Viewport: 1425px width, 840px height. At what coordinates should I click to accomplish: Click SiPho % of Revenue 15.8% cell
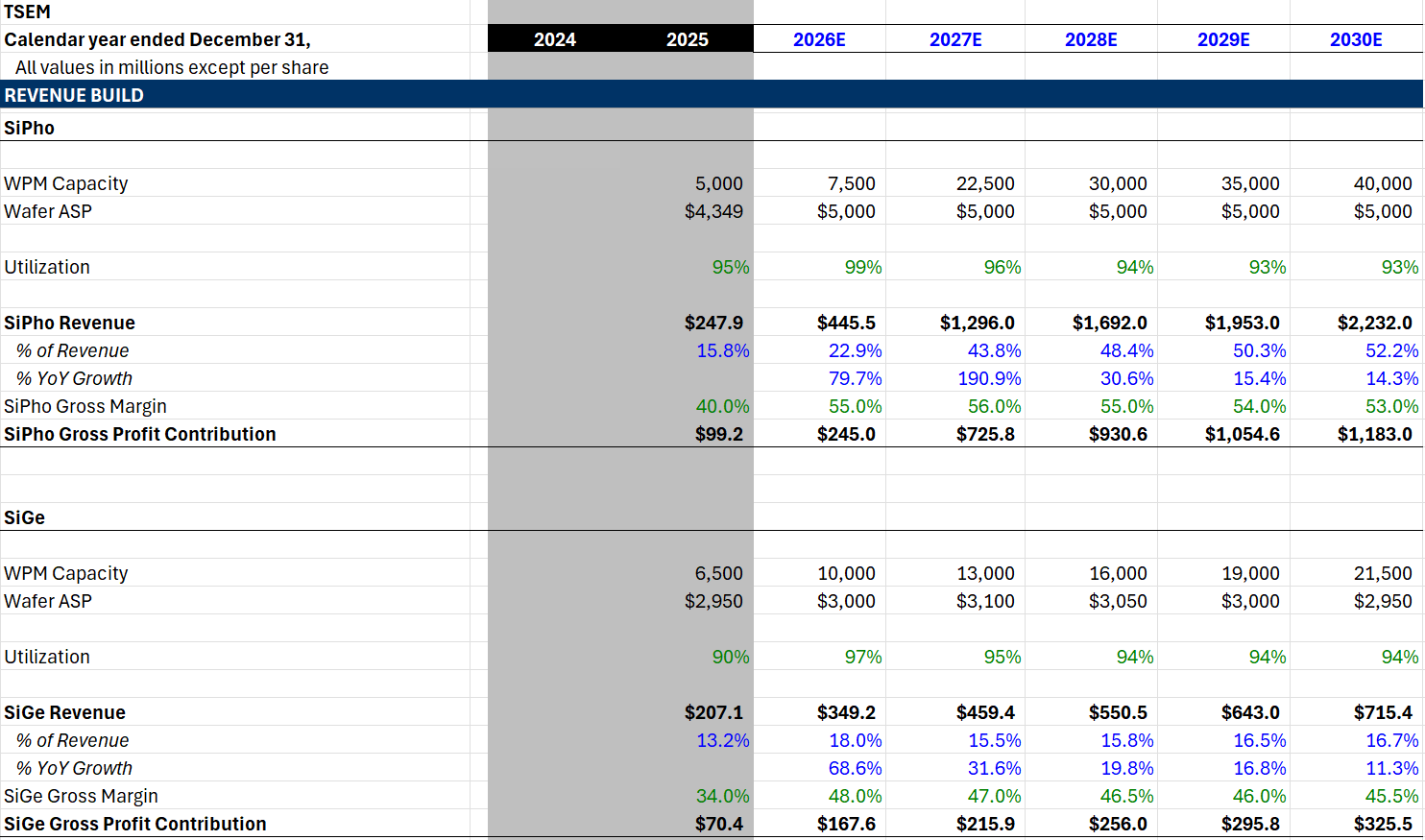[687, 350]
